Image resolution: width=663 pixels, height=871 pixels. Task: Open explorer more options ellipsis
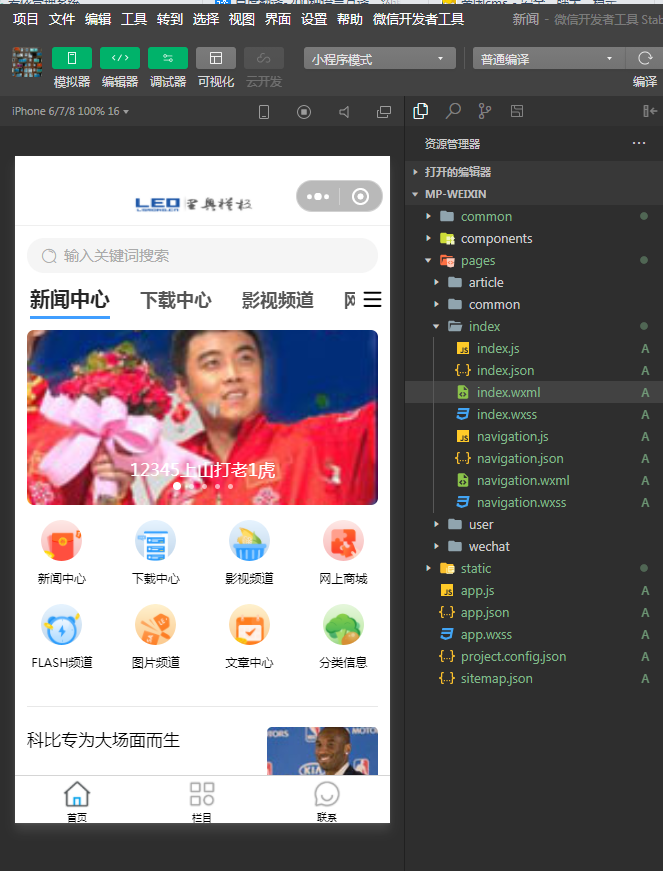point(639,144)
